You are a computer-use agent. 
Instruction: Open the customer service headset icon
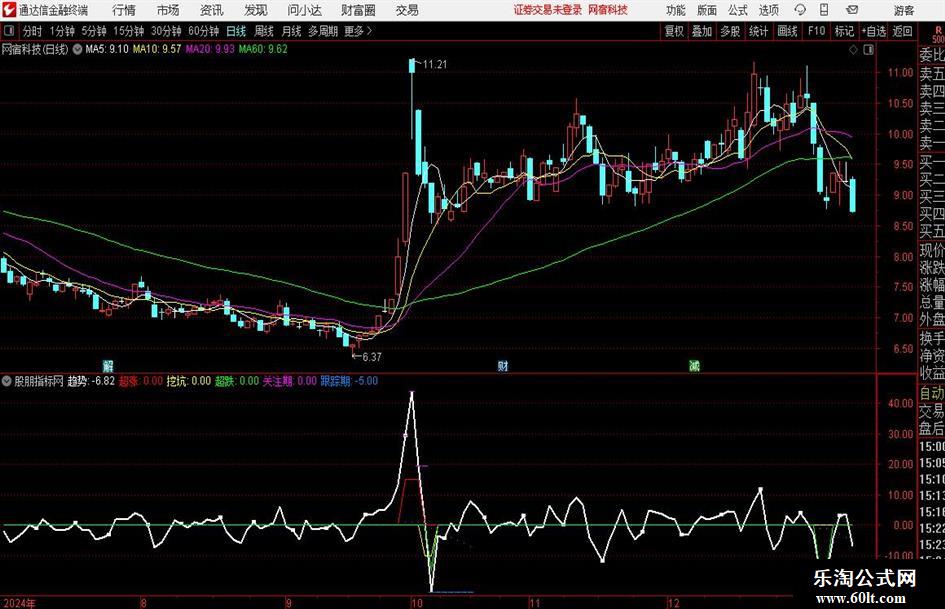pyautogui.click(x=800, y=10)
